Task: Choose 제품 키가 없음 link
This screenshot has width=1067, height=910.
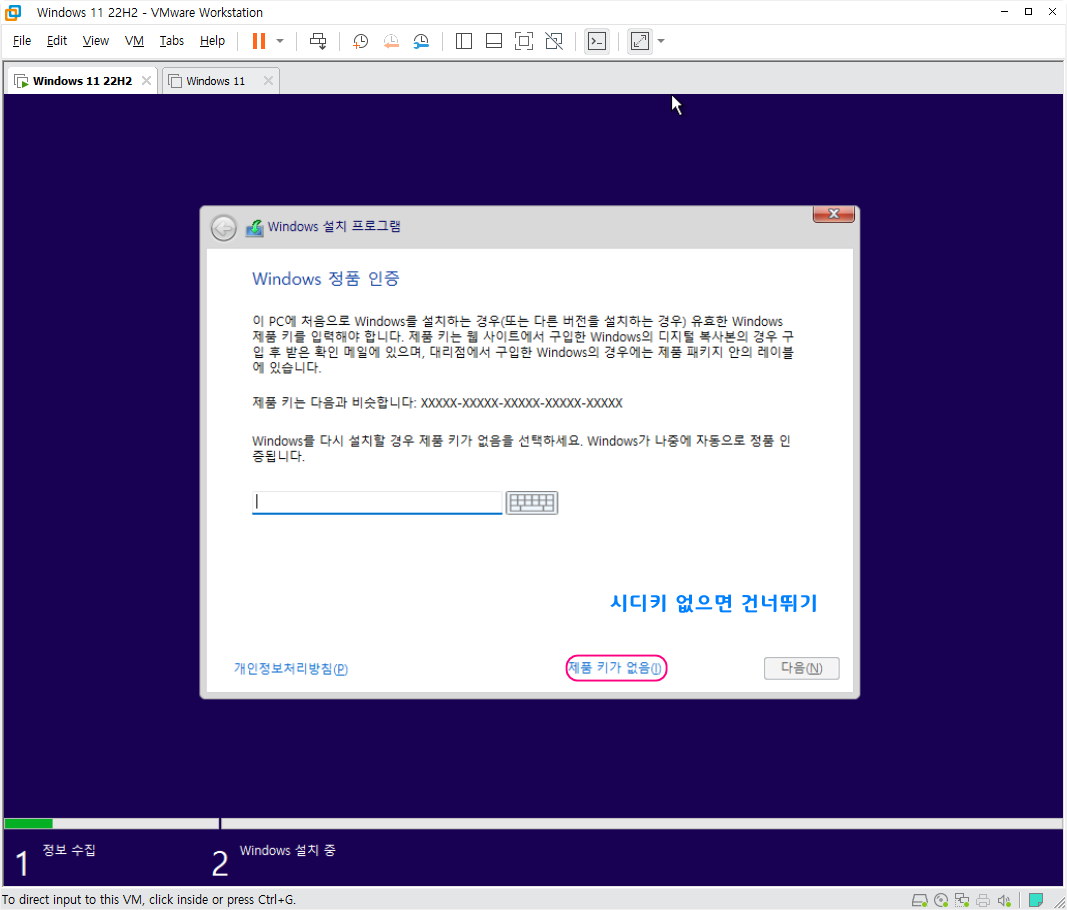Action: (615, 668)
